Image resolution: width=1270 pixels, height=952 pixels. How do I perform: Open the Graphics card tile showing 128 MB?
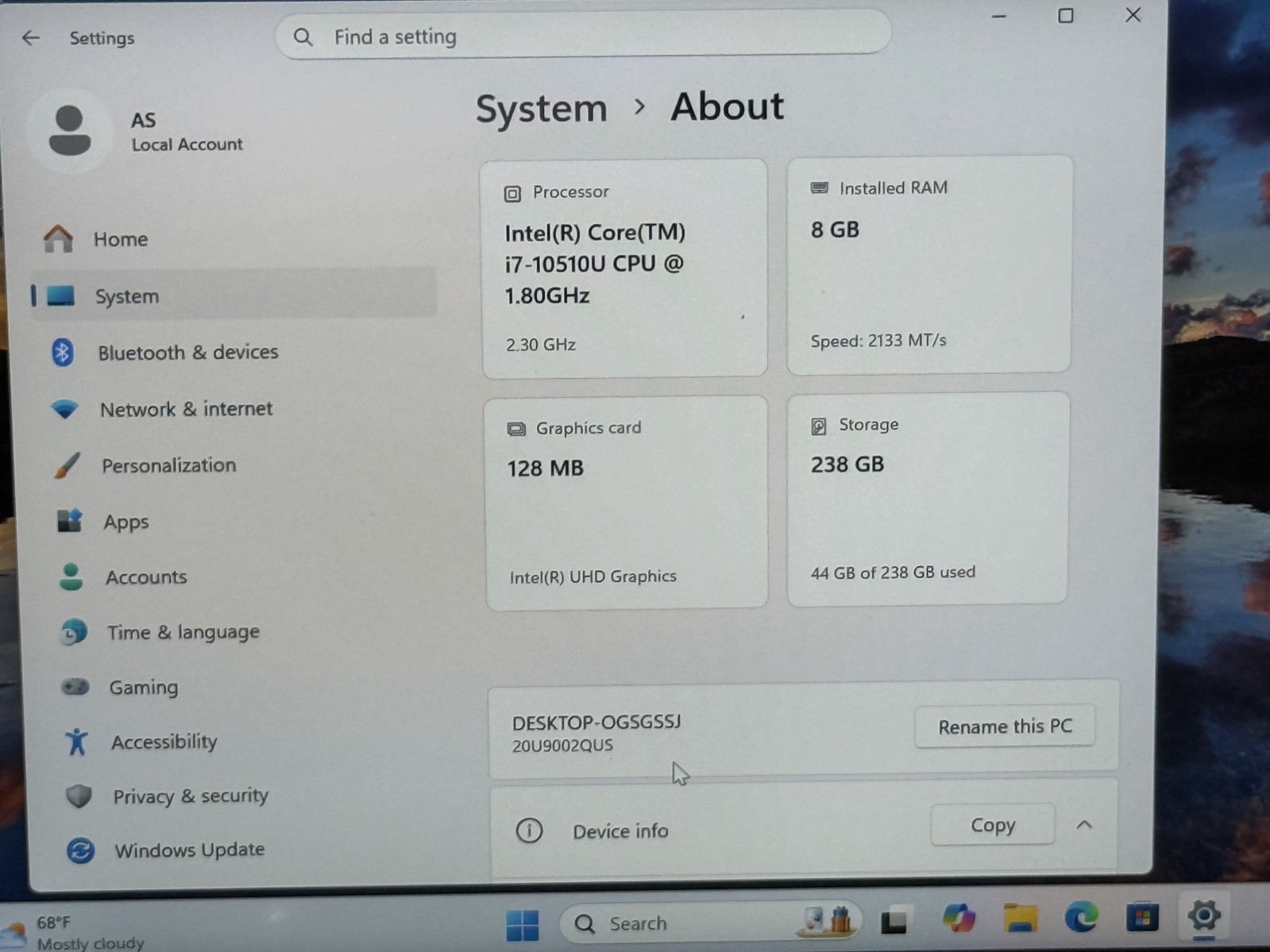[626, 503]
